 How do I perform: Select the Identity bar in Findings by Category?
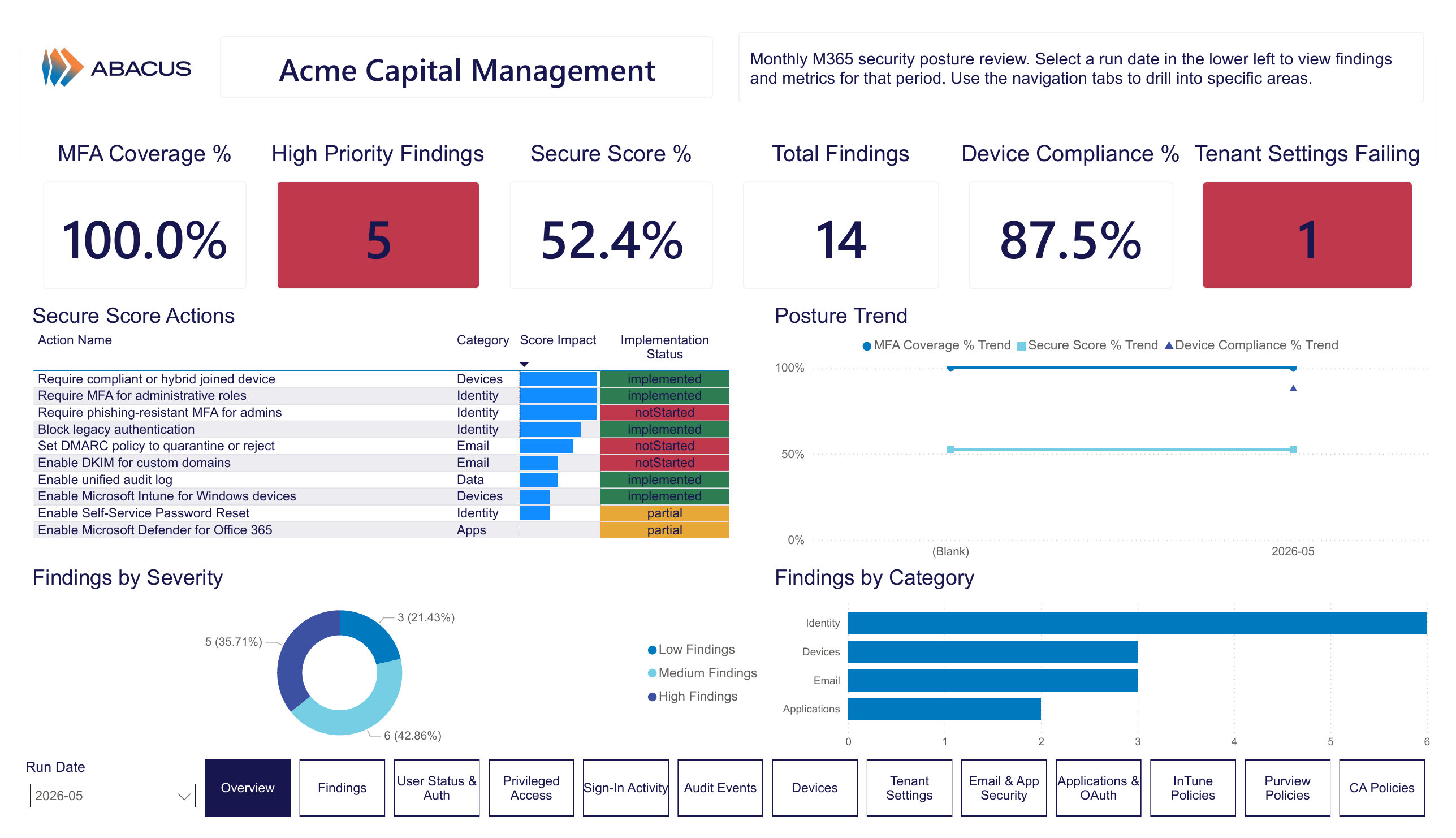point(1137,623)
